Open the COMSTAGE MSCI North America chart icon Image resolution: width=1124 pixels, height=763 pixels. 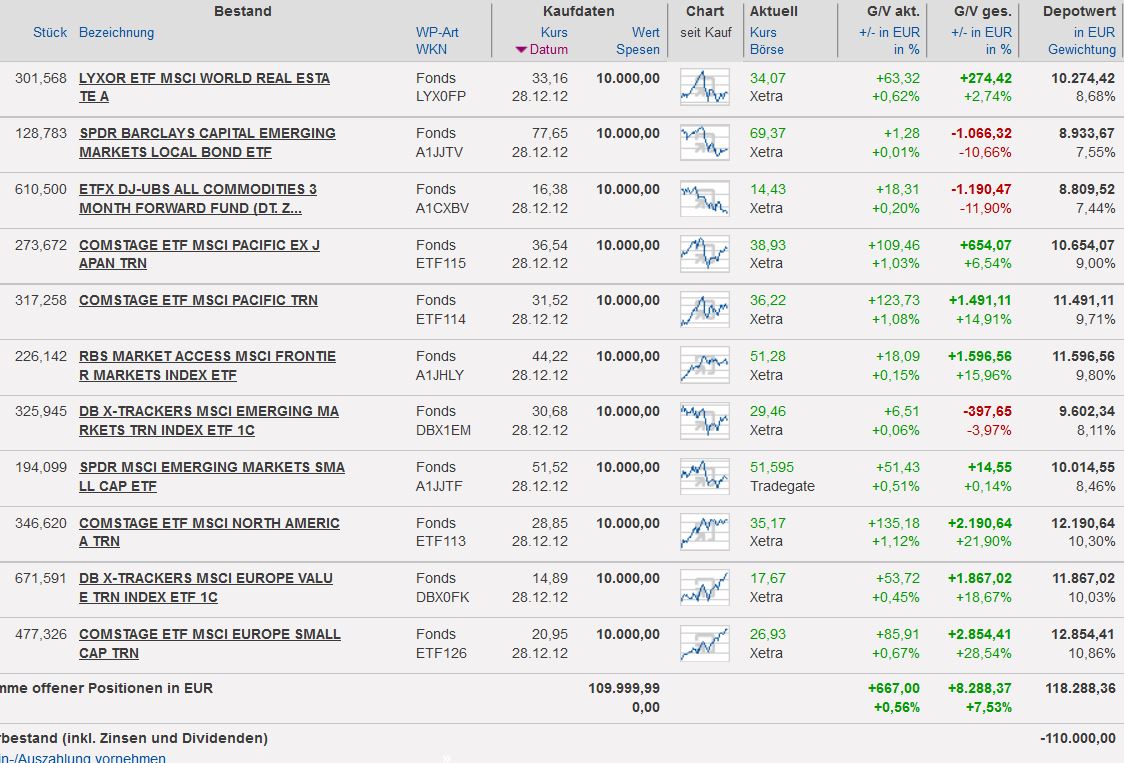705,532
